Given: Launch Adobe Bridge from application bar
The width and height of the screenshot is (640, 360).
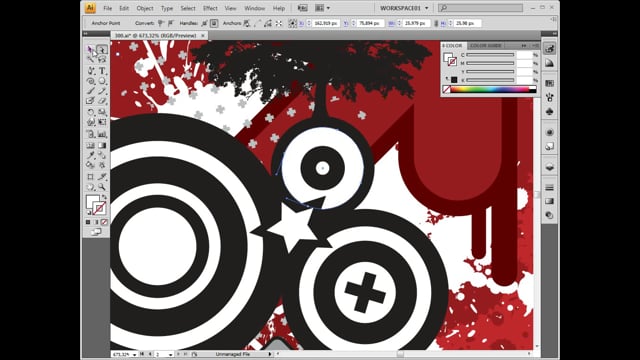Looking at the screenshot, I should click(302, 8).
